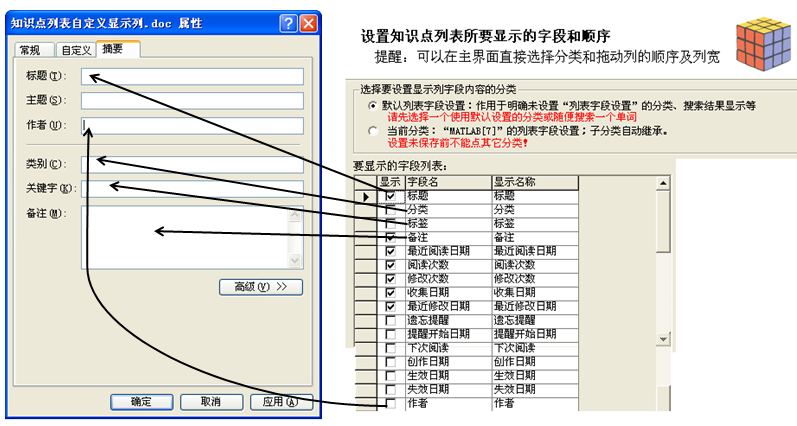Click the field list vertical scrollbar thumb
The height and width of the screenshot is (426, 797).
click(x=662, y=215)
